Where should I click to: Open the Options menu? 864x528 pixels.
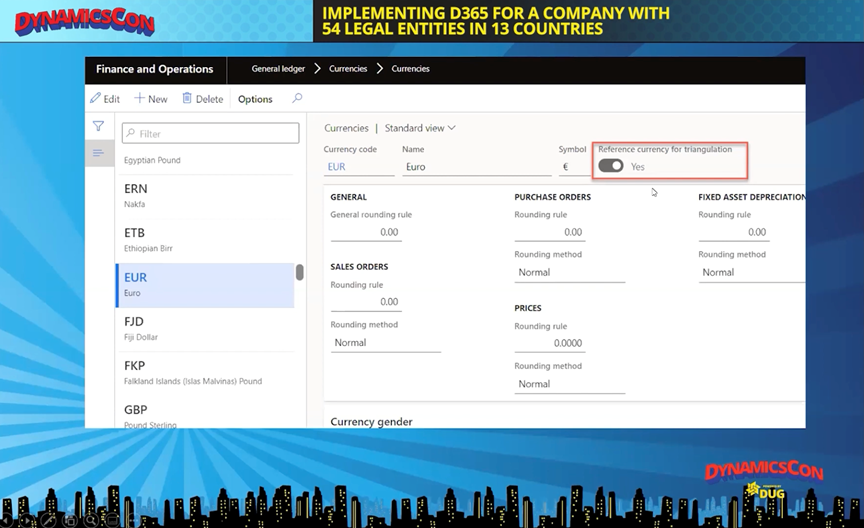(x=255, y=99)
